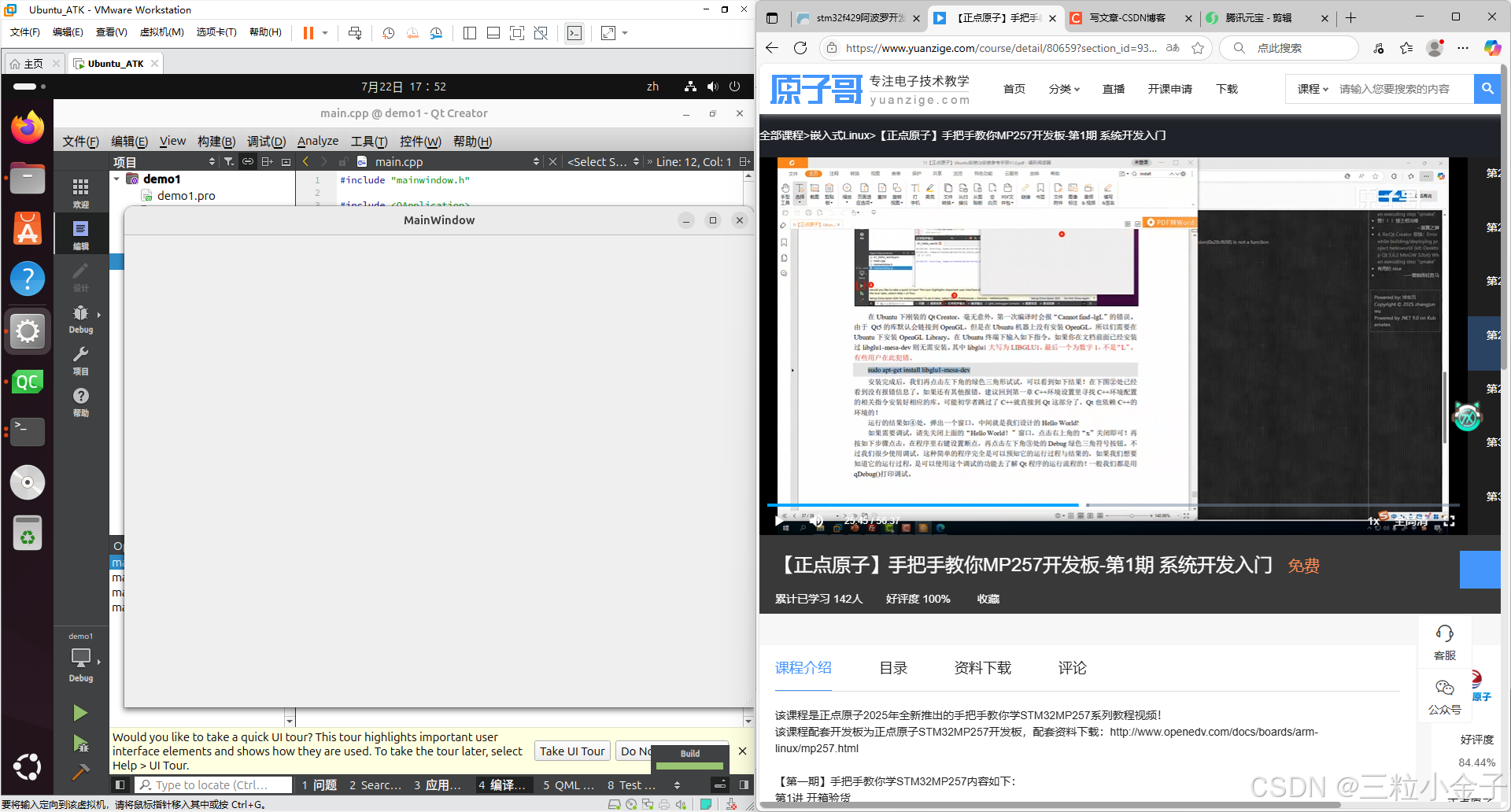
Task: Click VMware enter full screen icon
Action: click(x=517, y=33)
